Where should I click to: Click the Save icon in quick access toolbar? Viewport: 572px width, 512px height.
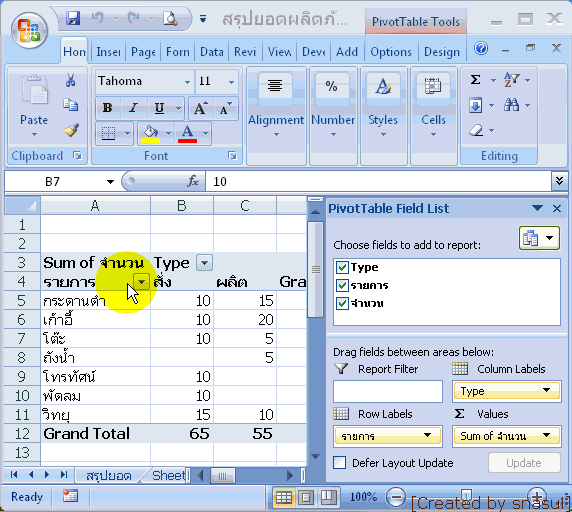coord(73,18)
